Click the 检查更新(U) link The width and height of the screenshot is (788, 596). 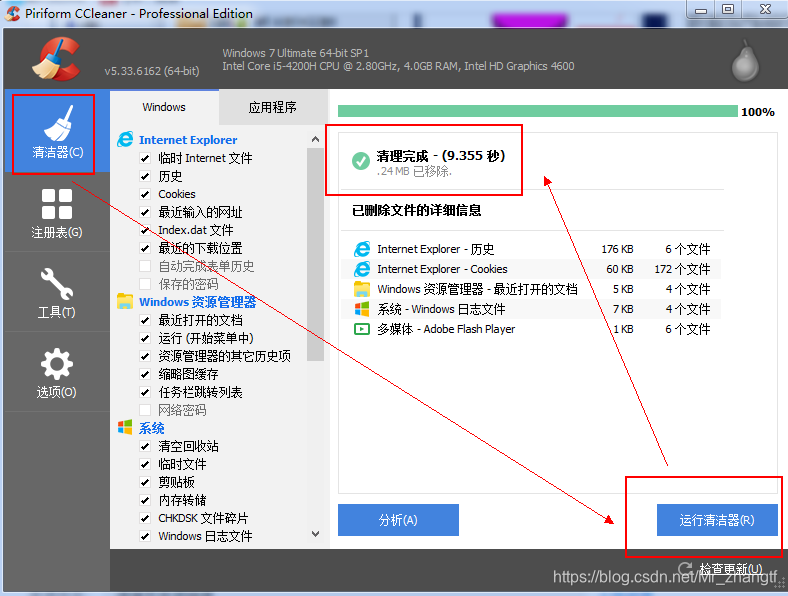point(731,569)
